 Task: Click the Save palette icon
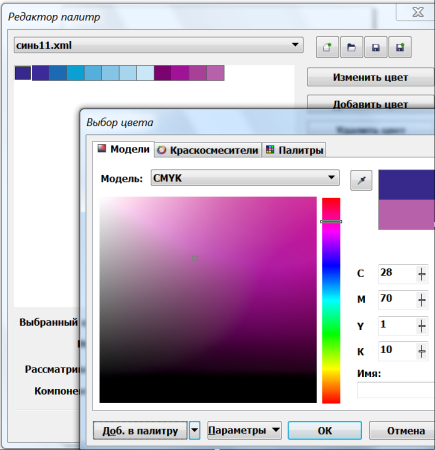point(376,47)
